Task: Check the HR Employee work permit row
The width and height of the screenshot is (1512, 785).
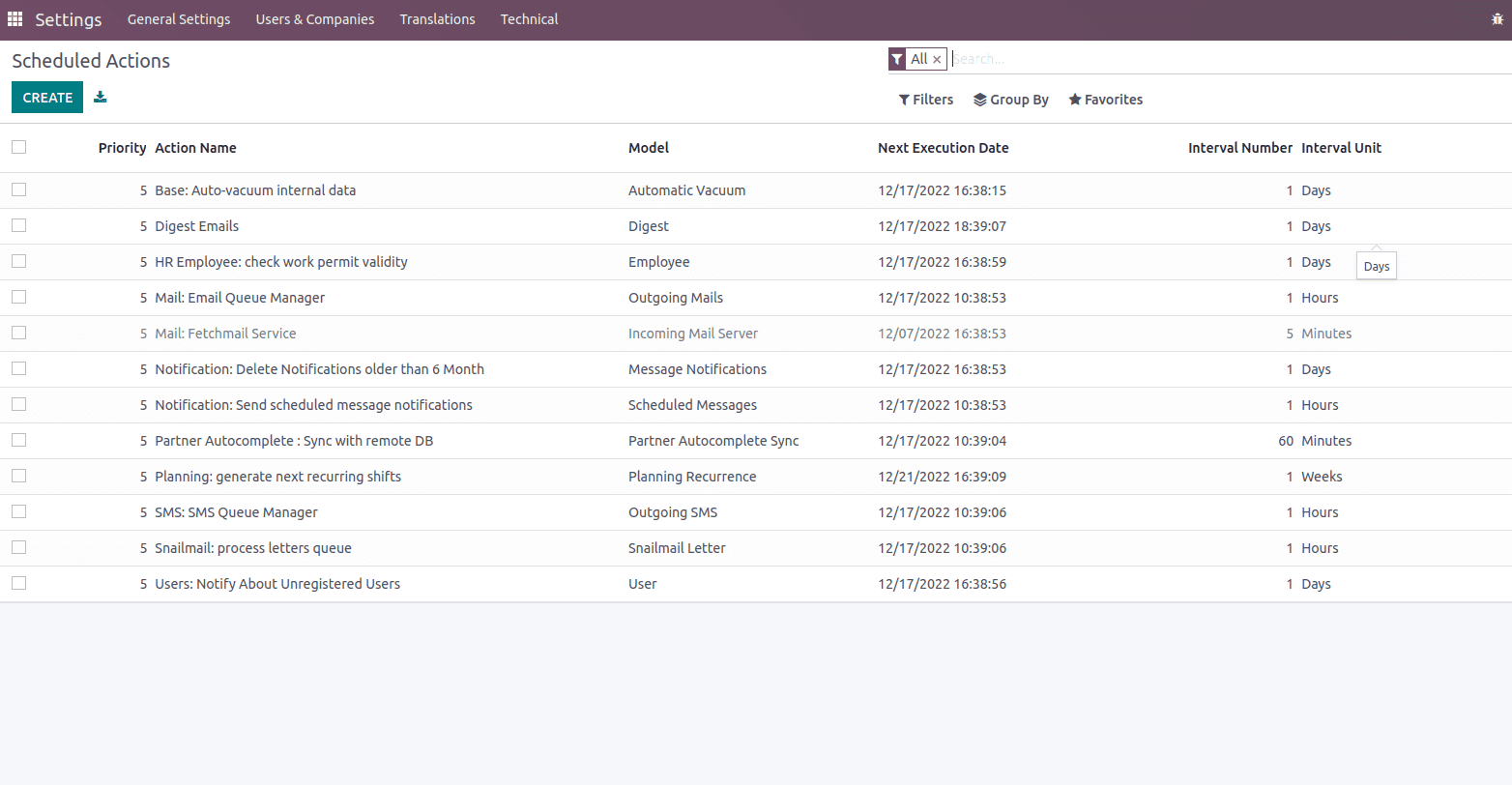Action: pyautogui.click(x=19, y=261)
